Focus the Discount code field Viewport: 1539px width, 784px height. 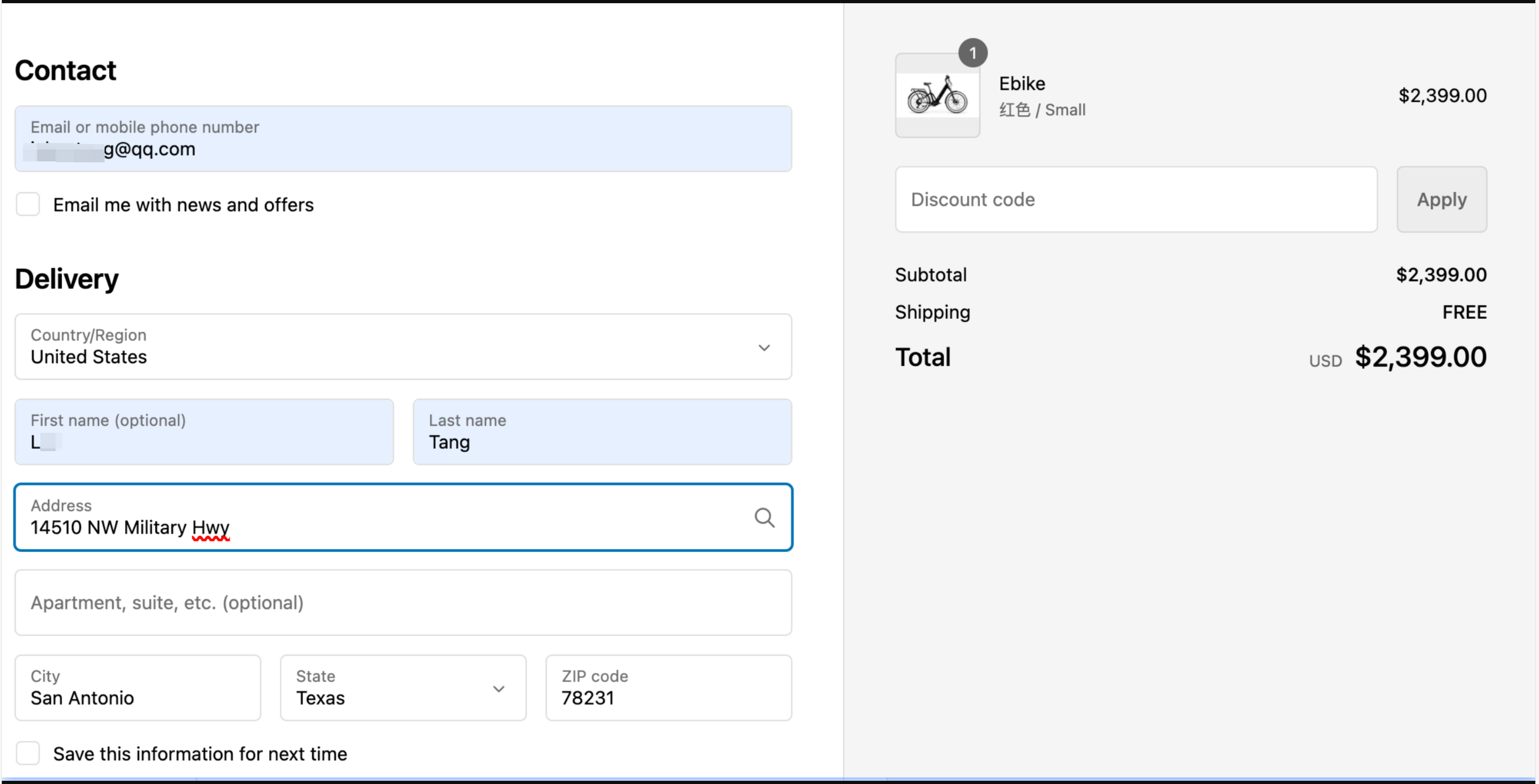pyautogui.click(x=1135, y=199)
